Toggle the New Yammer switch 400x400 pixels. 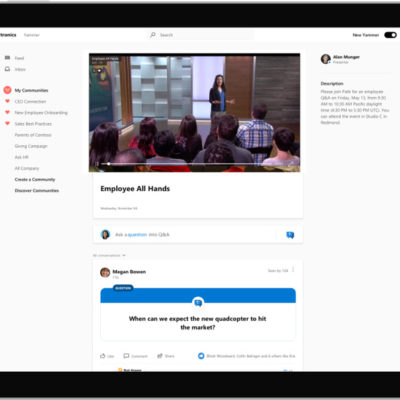click(x=390, y=35)
